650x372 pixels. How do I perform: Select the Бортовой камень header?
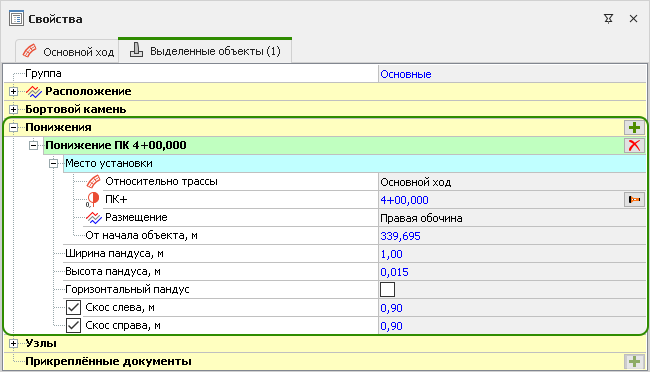pyautogui.click(x=76, y=109)
